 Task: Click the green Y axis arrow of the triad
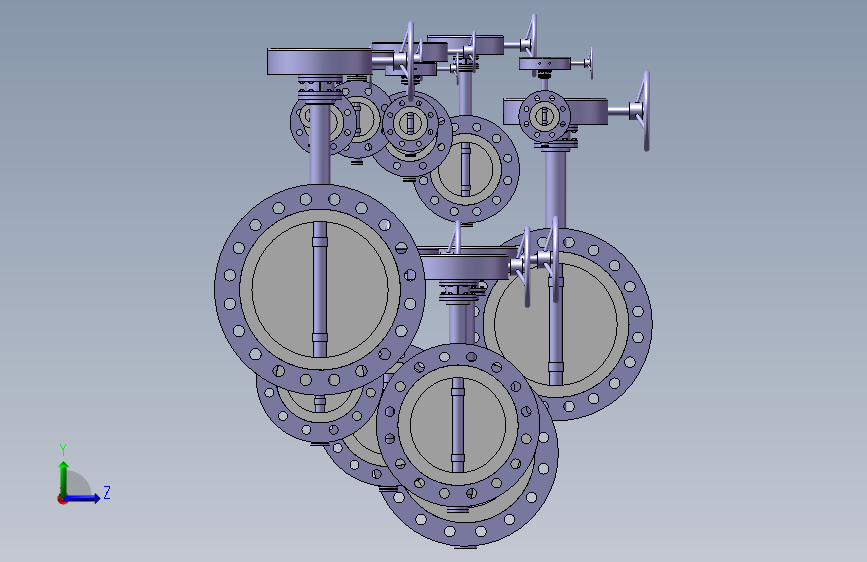tap(63, 478)
